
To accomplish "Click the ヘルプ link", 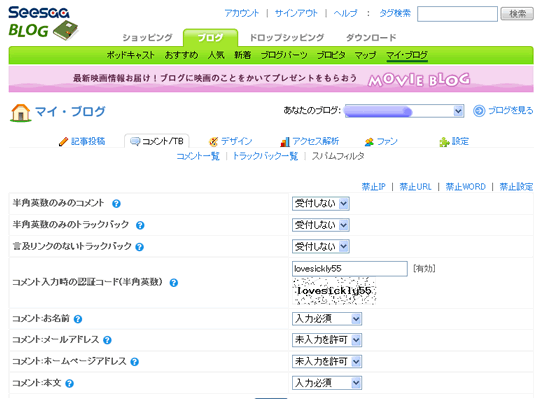I will click(345, 13).
